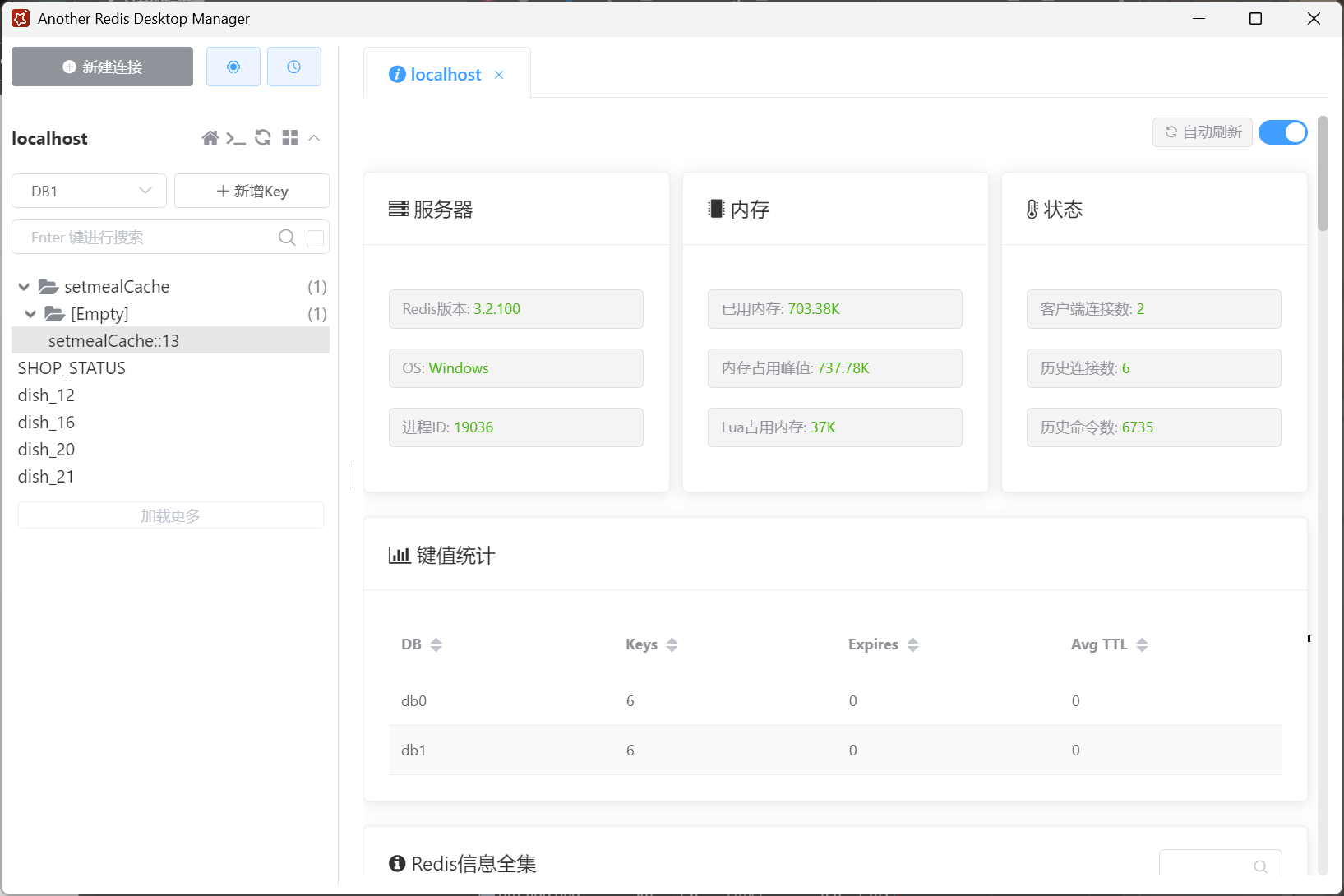Click the add new Key button
Viewport: 1344px width, 896px height.
coord(252,192)
